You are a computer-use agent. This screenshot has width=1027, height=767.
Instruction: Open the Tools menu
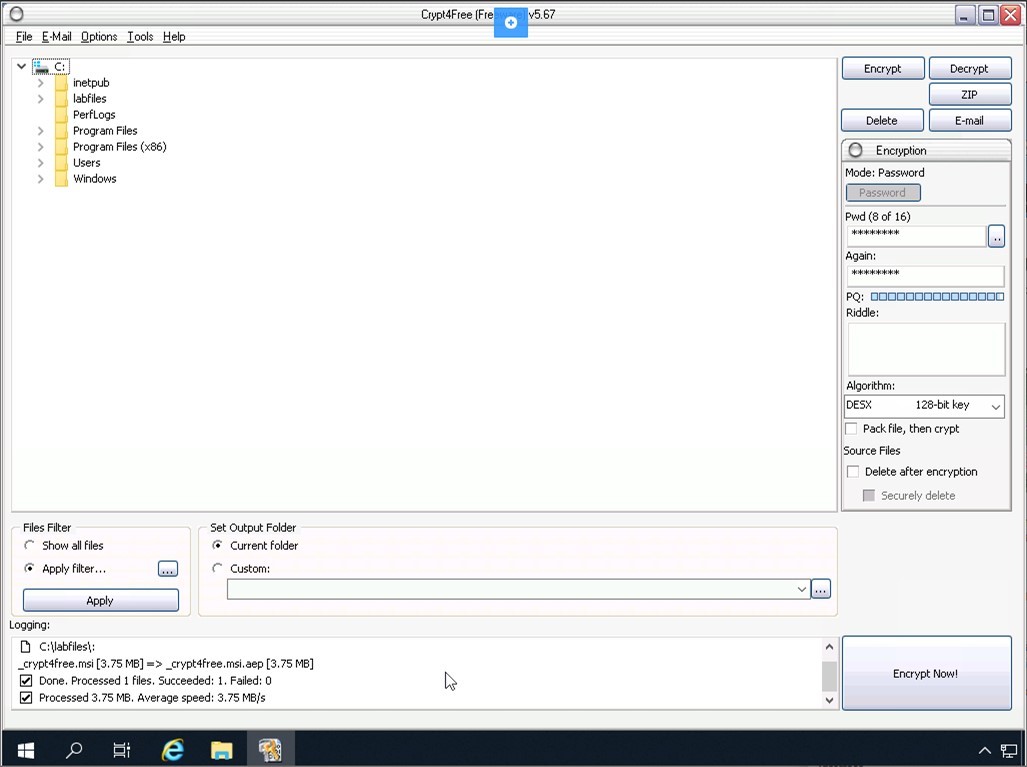[x=140, y=37]
